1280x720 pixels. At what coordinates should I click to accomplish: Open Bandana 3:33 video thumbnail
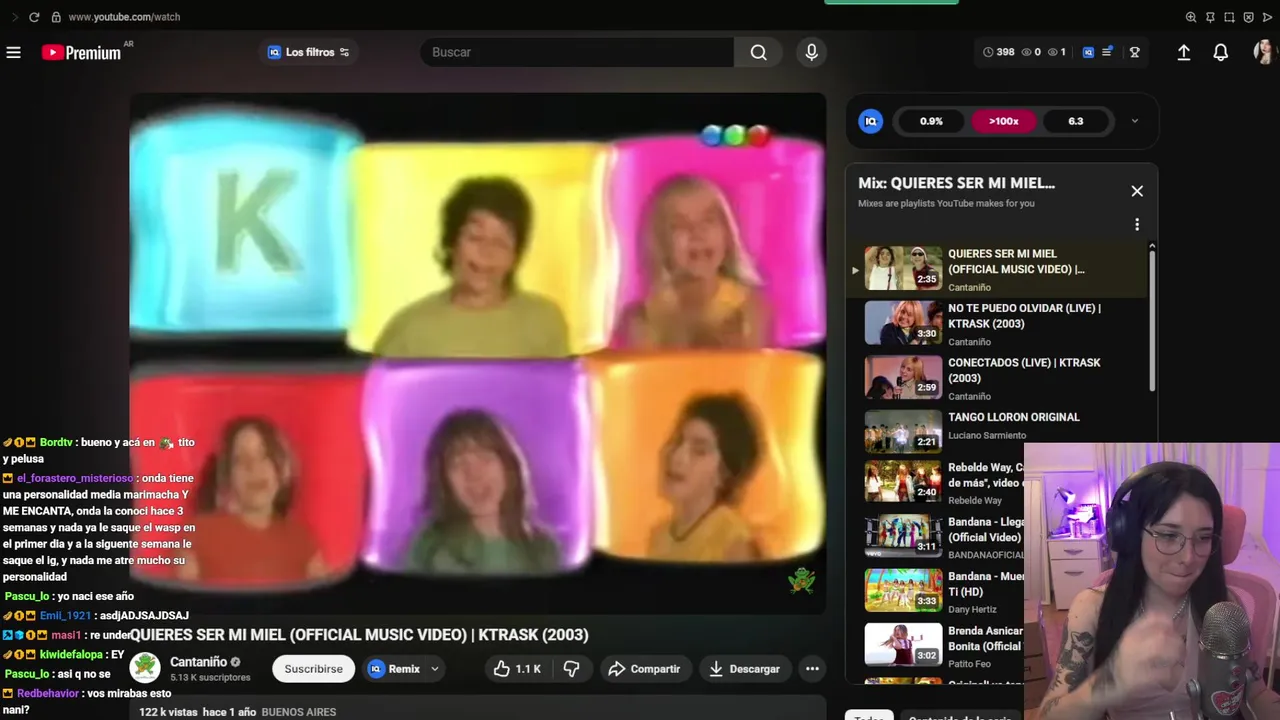[903, 590]
